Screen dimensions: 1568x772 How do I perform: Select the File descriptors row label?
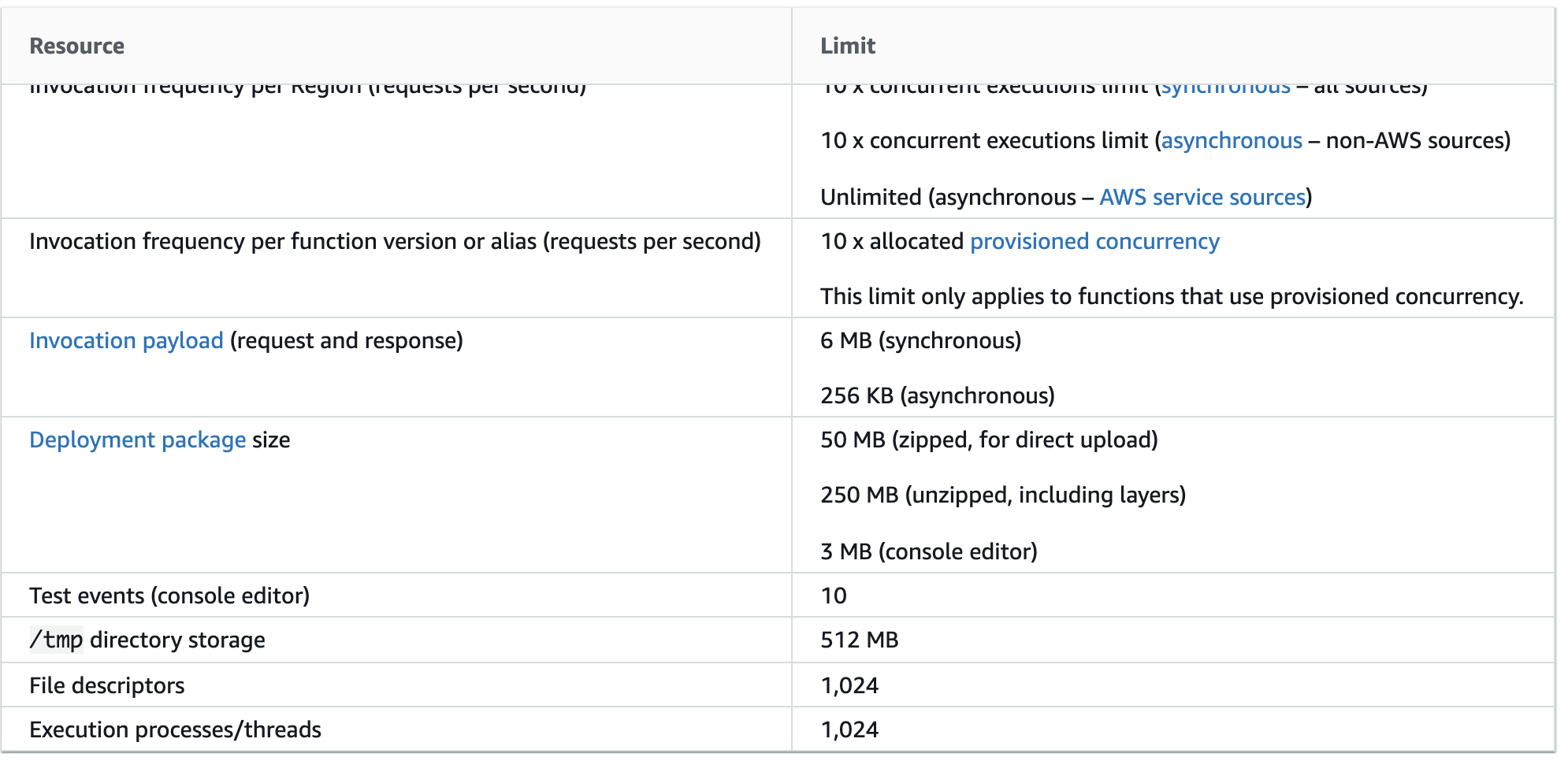[x=107, y=685]
